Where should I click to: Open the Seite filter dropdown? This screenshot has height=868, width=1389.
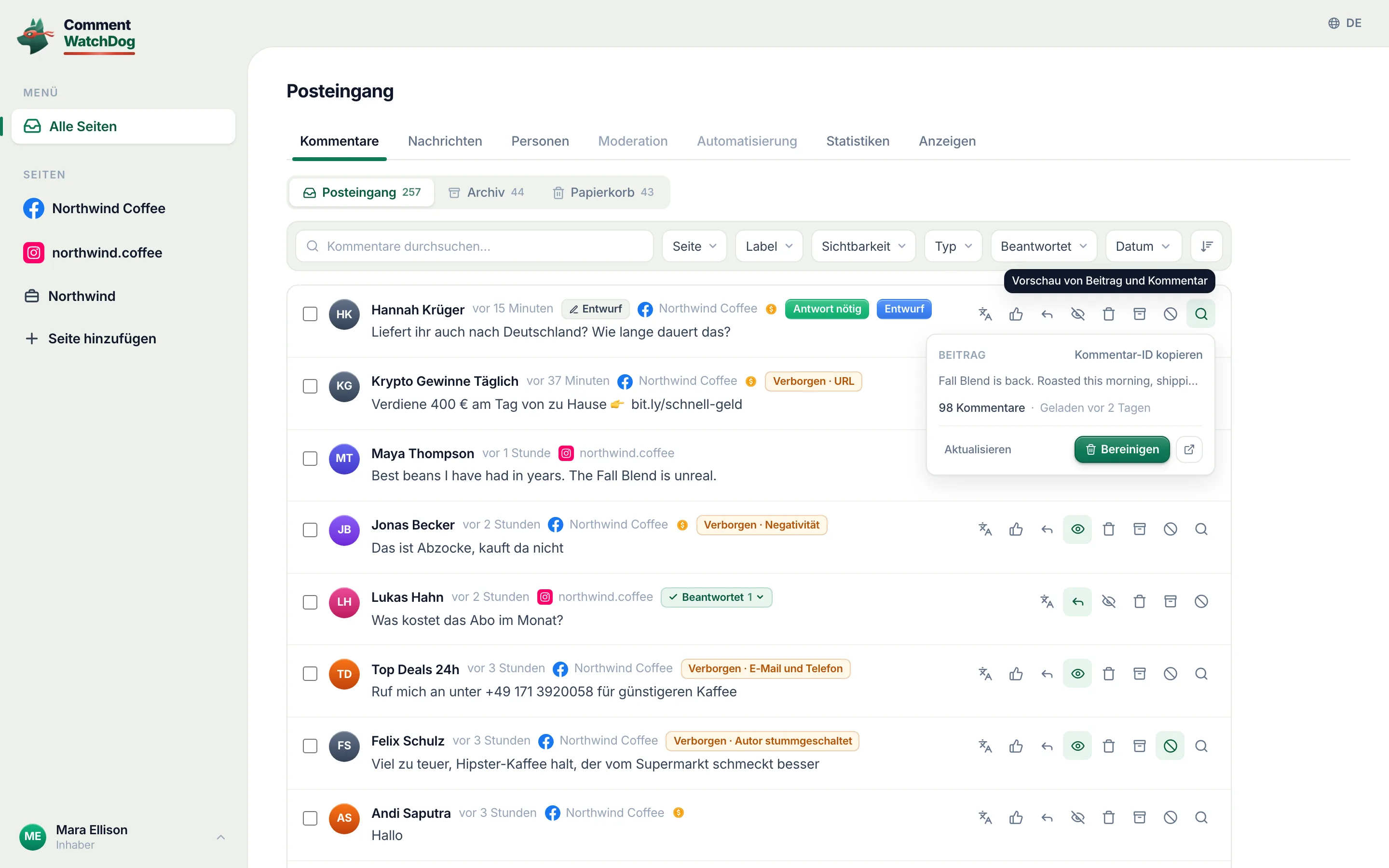point(694,246)
